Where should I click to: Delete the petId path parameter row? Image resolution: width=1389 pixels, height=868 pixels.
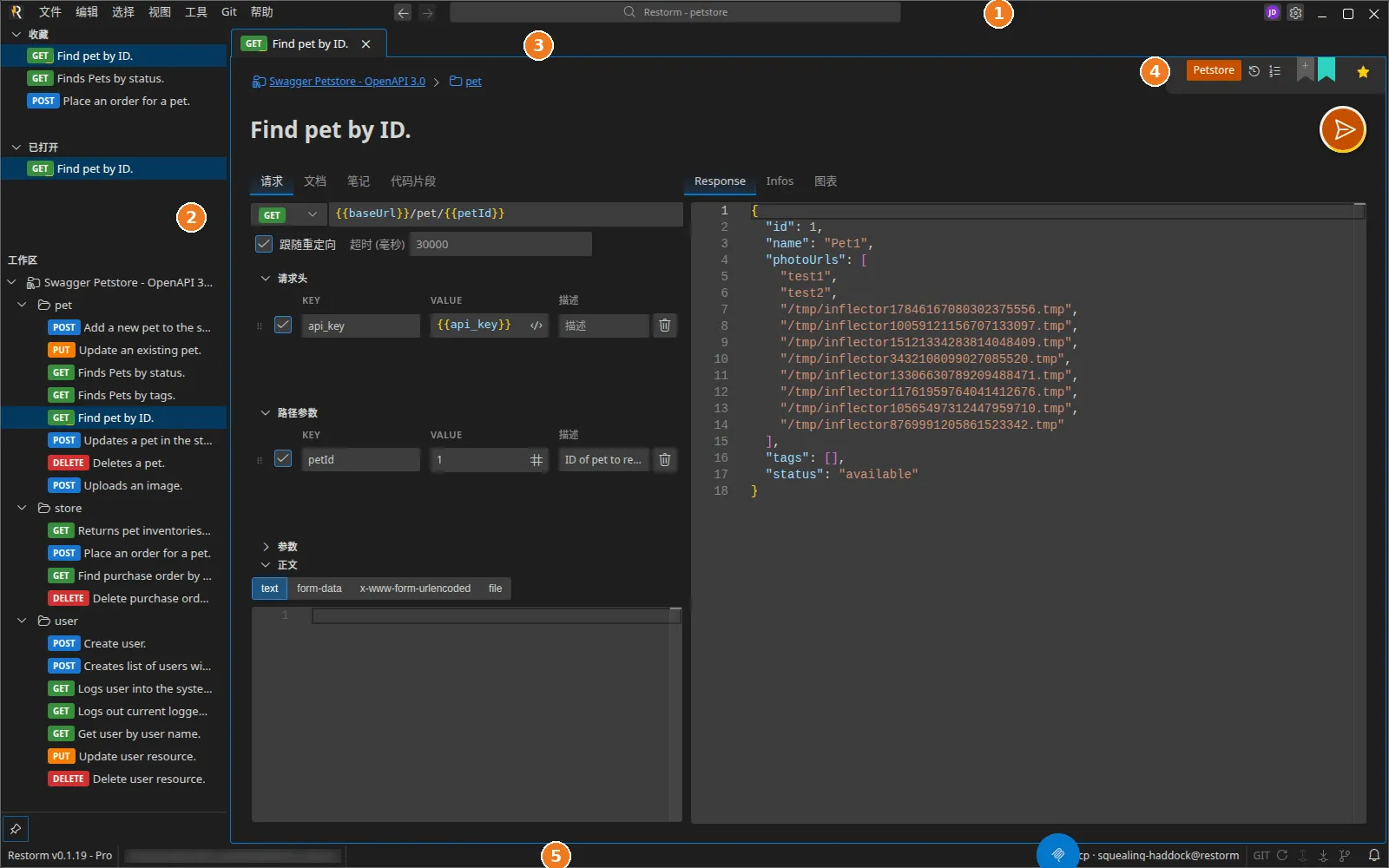(x=664, y=460)
